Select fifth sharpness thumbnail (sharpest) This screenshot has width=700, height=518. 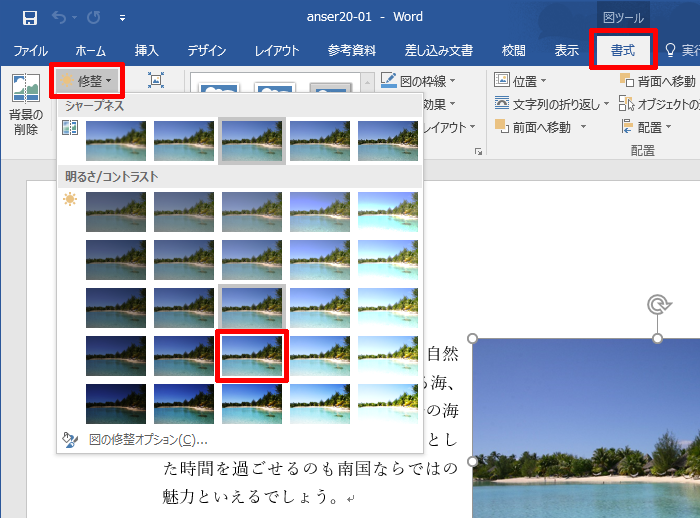pos(388,141)
